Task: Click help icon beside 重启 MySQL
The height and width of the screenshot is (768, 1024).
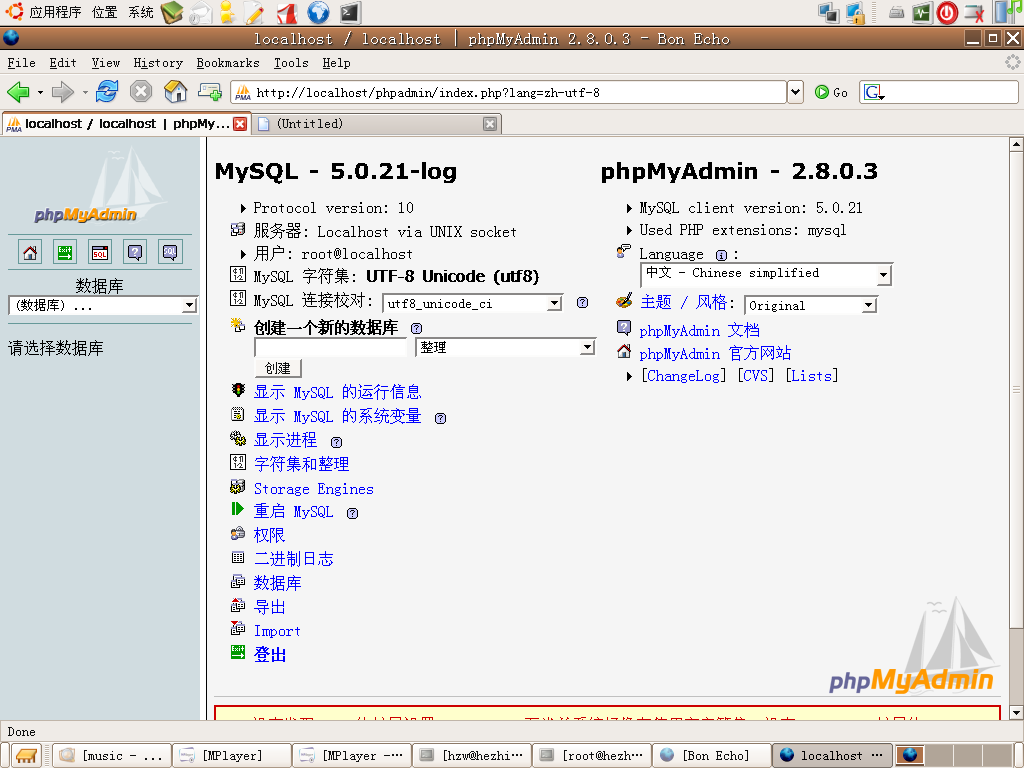Action: (x=353, y=513)
